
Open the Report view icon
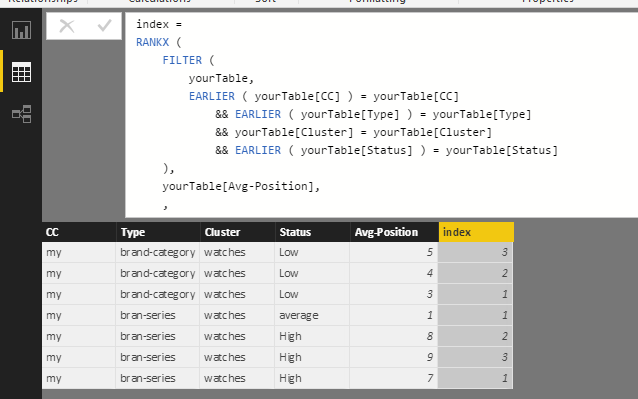pos(21,30)
